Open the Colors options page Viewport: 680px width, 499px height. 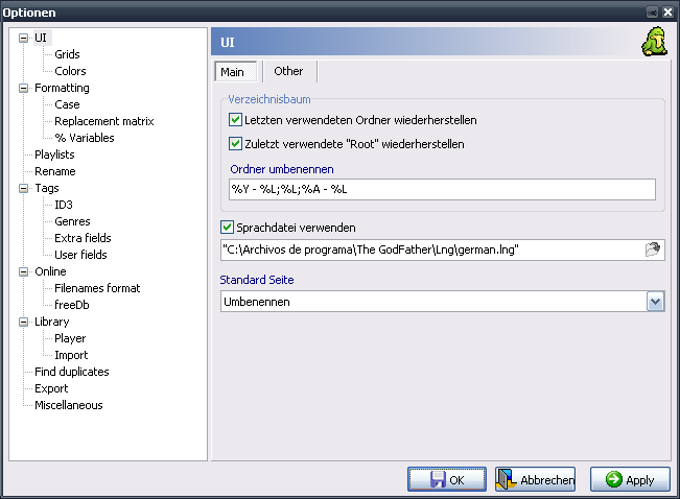click(70, 71)
